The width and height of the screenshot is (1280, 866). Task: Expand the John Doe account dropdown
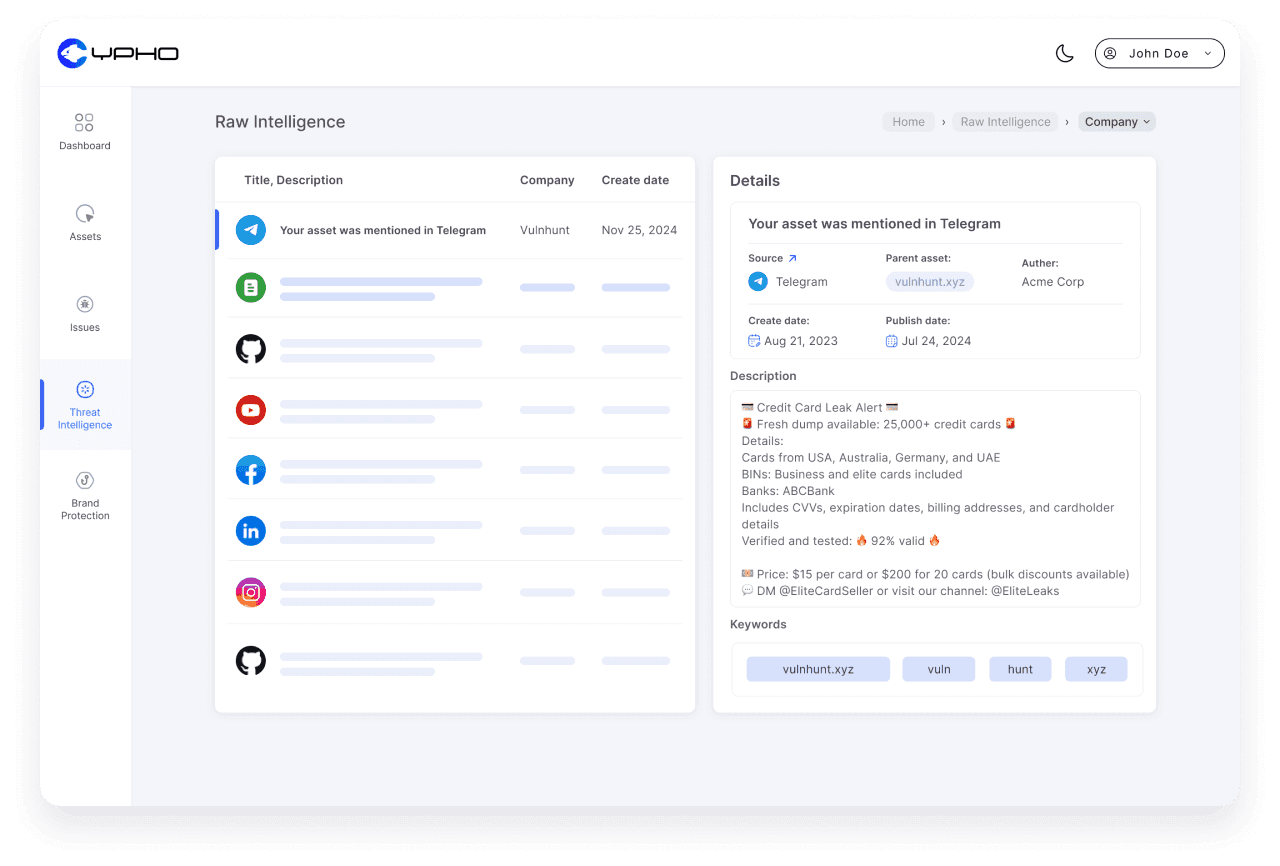(x=1159, y=53)
